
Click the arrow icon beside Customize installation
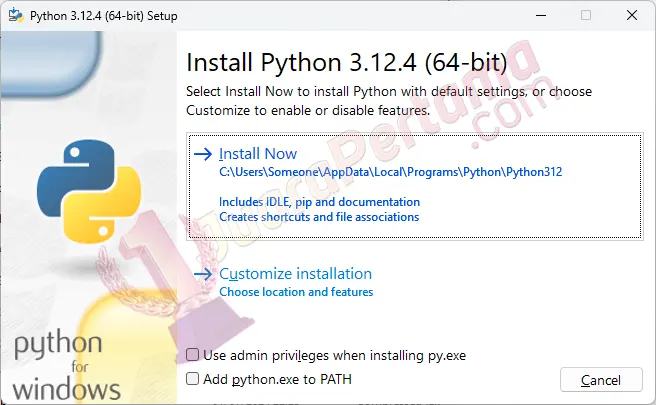[203, 274]
